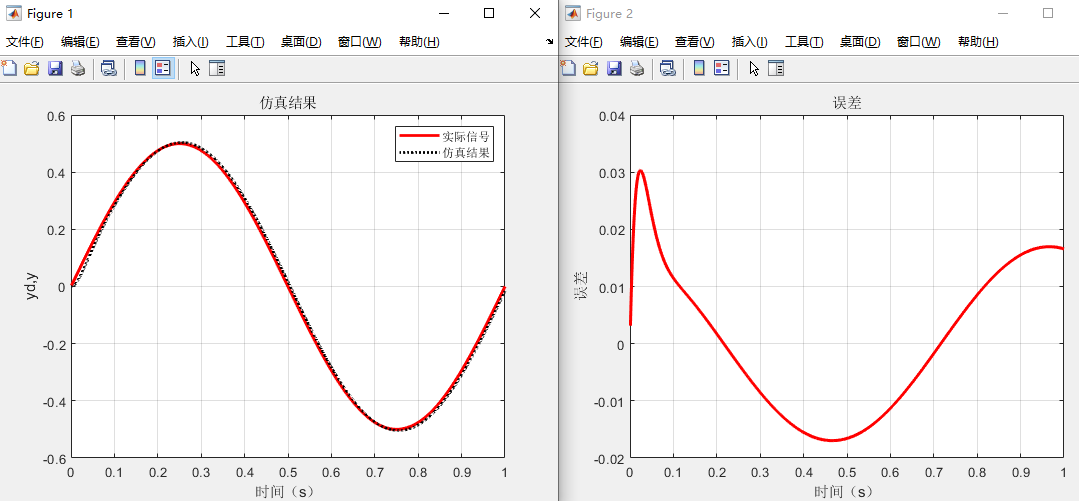Click Figure 1 title bar text
1079x501 pixels.
(50, 13)
